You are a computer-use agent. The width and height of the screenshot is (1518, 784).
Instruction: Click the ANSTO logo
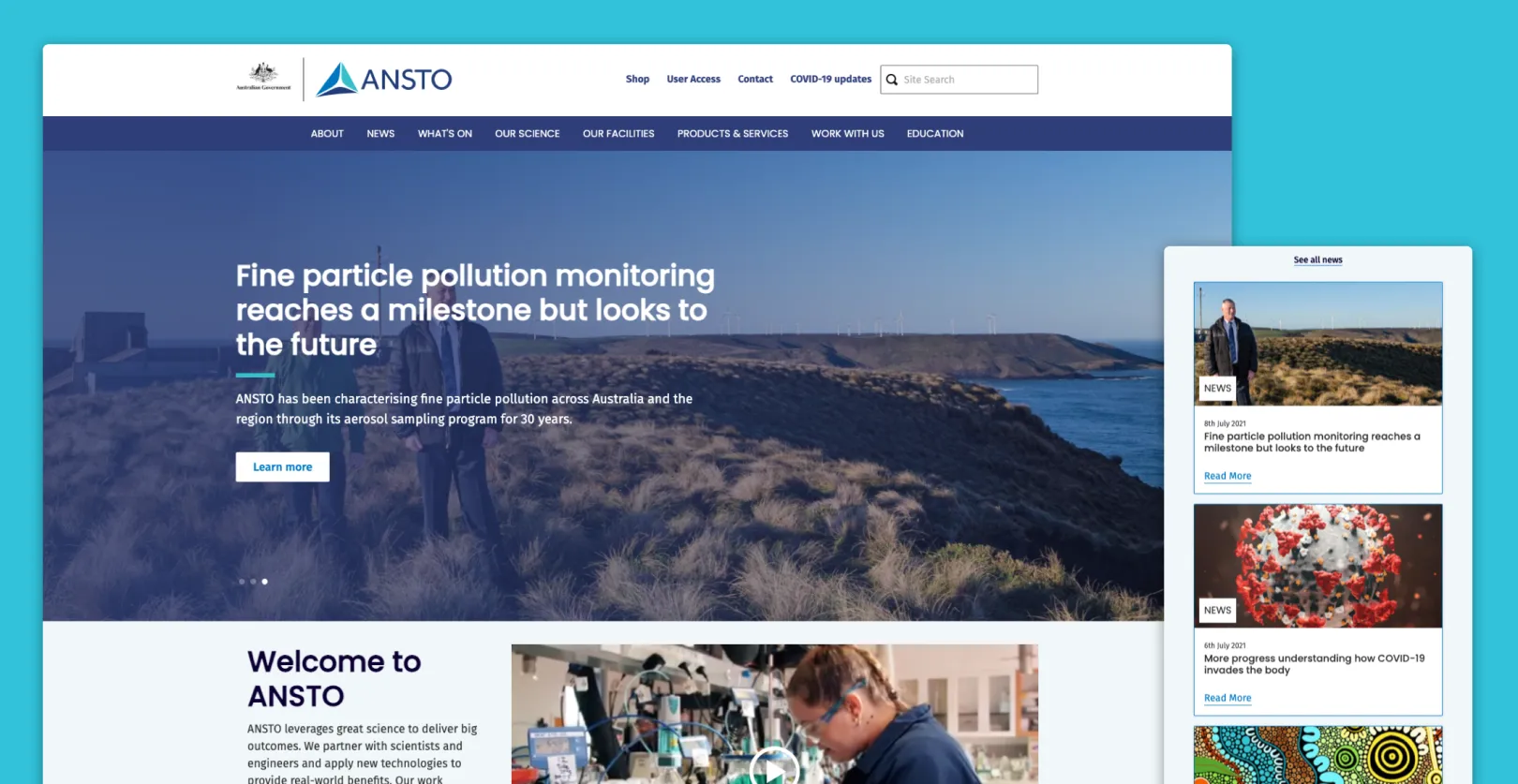(x=384, y=80)
